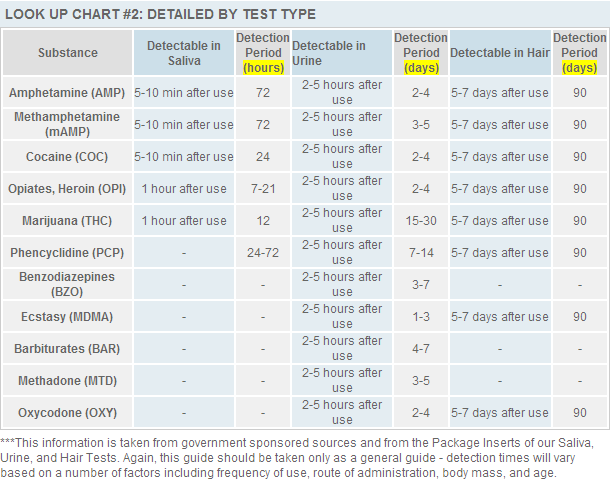
Task: Click the highlighted (hours) label
Action: [x=263, y=68]
